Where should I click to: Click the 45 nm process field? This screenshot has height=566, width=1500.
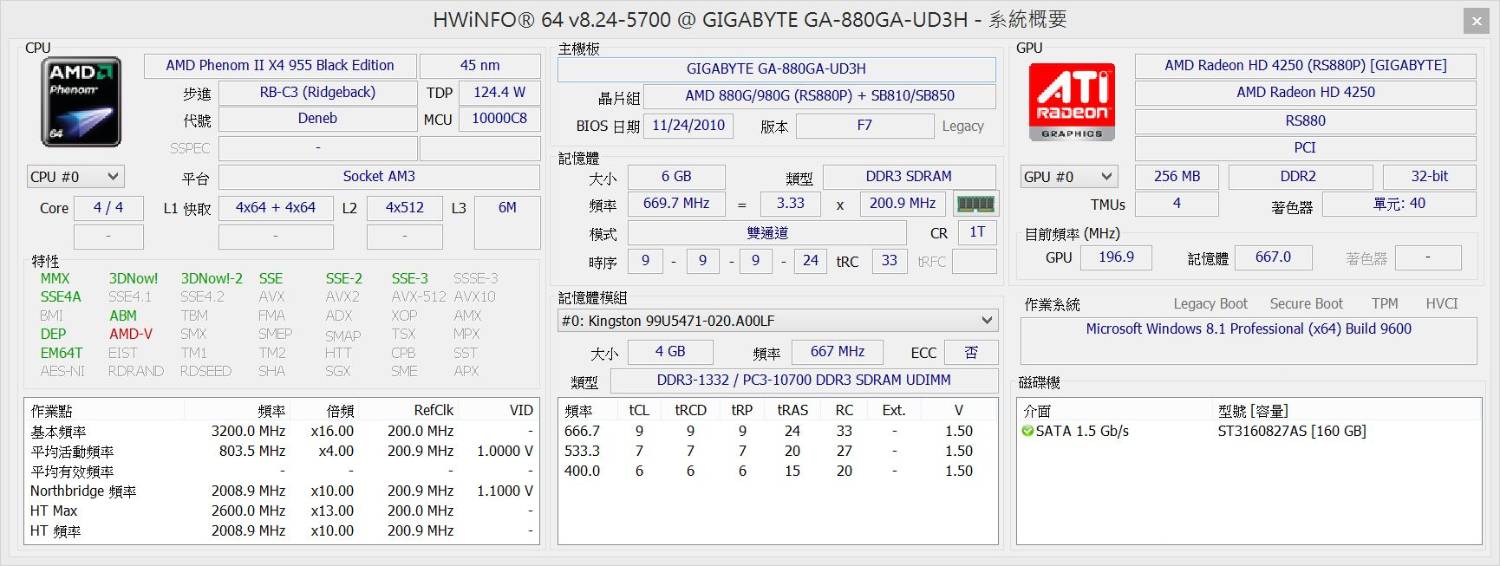point(480,66)
